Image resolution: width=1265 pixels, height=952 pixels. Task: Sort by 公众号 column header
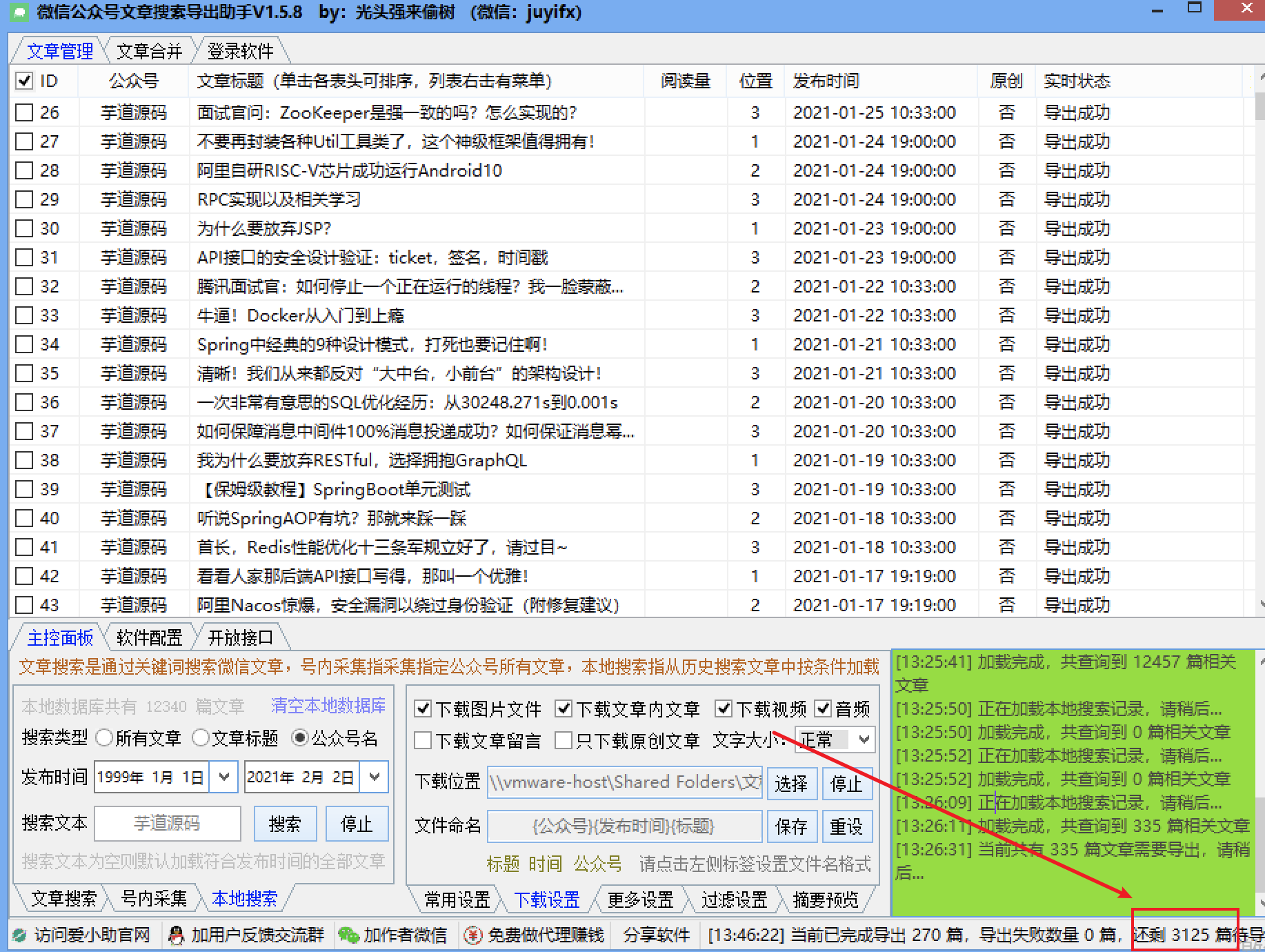point(134,81)
